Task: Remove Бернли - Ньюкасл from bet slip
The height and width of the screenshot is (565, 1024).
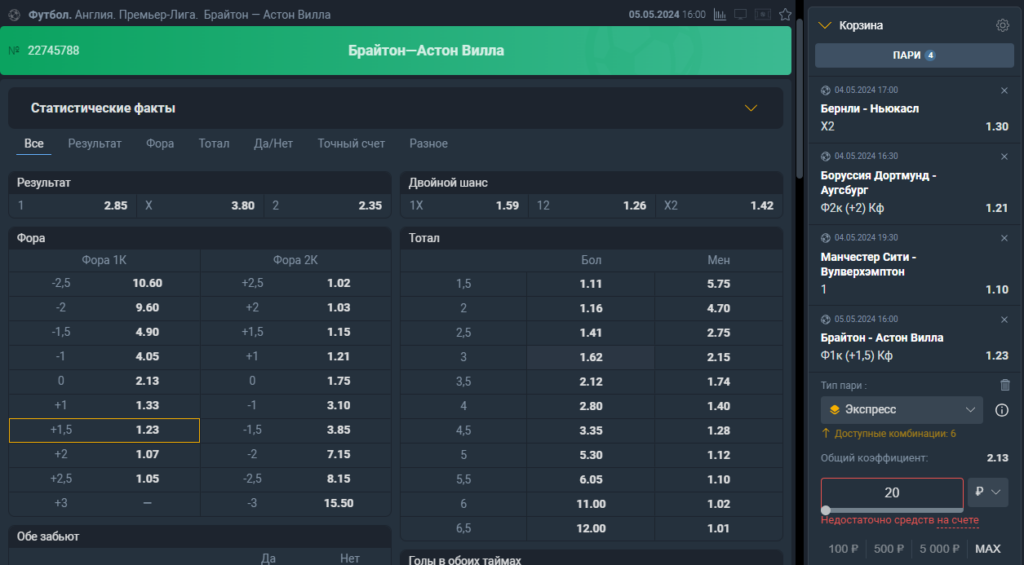Action: [x=1004, y=91]
